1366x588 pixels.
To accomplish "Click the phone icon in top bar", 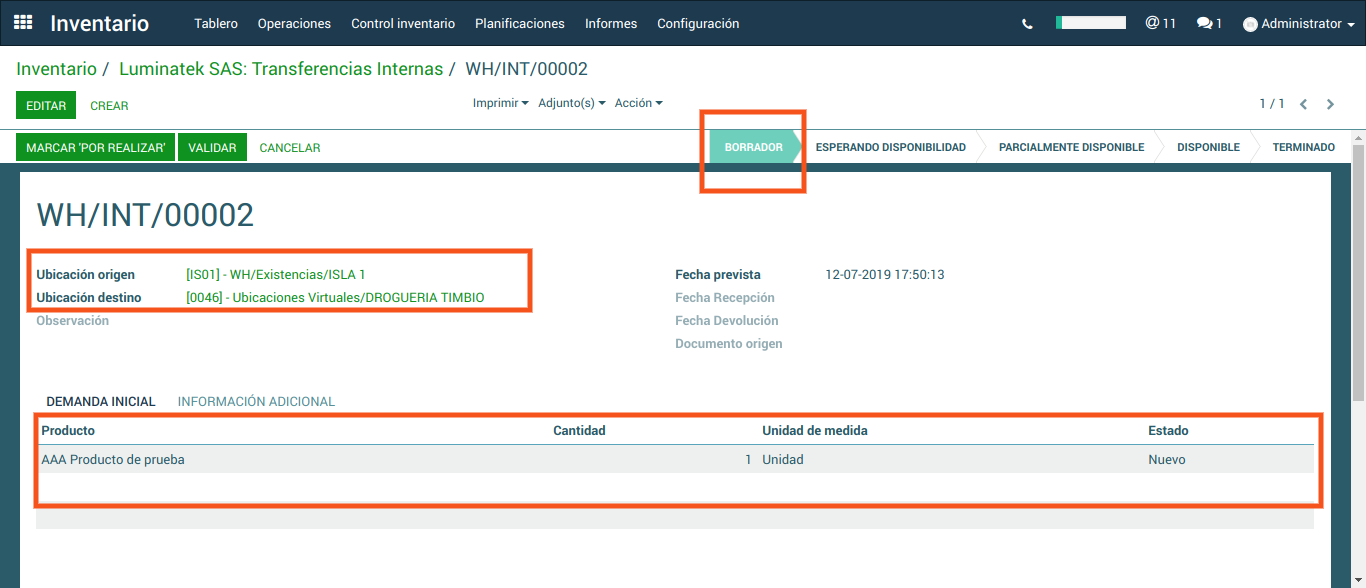I will (1027, 24).
